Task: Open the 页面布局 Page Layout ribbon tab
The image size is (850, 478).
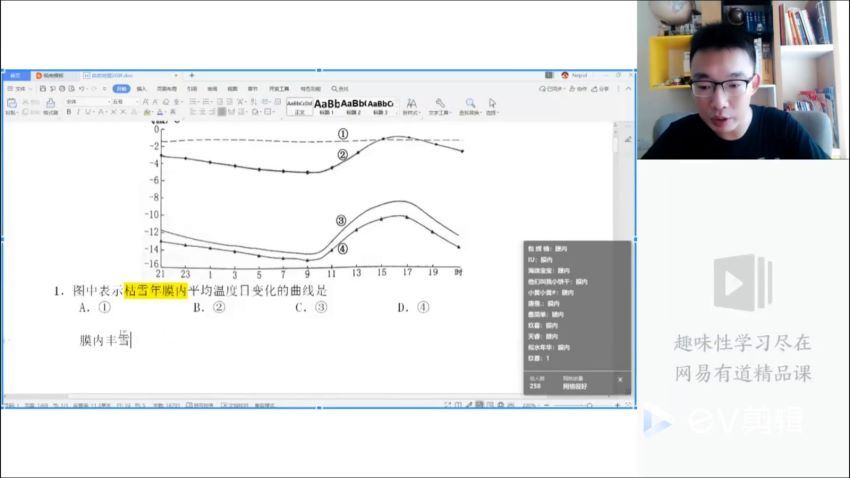Action: click(167, 88)
